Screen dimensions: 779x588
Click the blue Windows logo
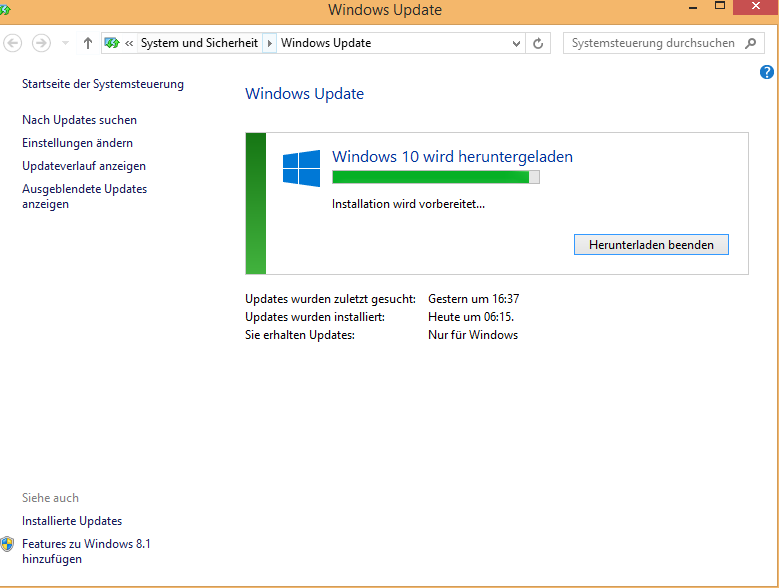pyautogui.click(x=302, y=168)
